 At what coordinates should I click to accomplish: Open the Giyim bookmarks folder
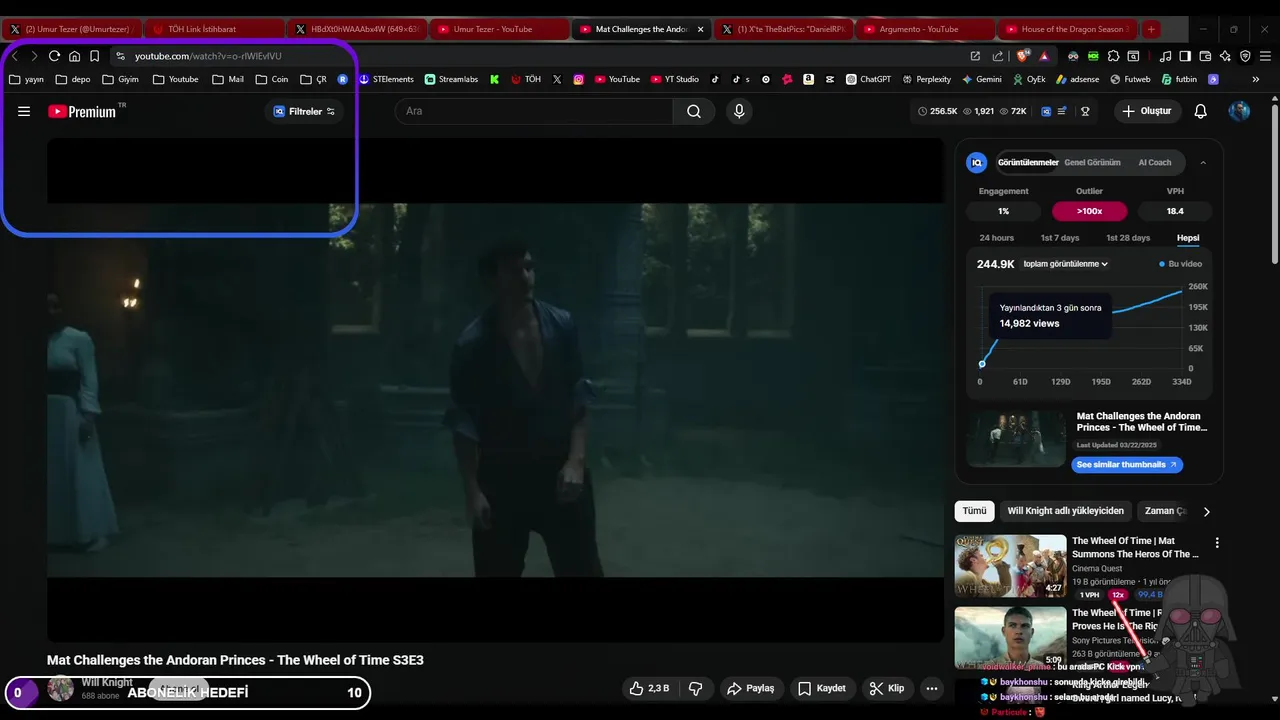point(120,79)
